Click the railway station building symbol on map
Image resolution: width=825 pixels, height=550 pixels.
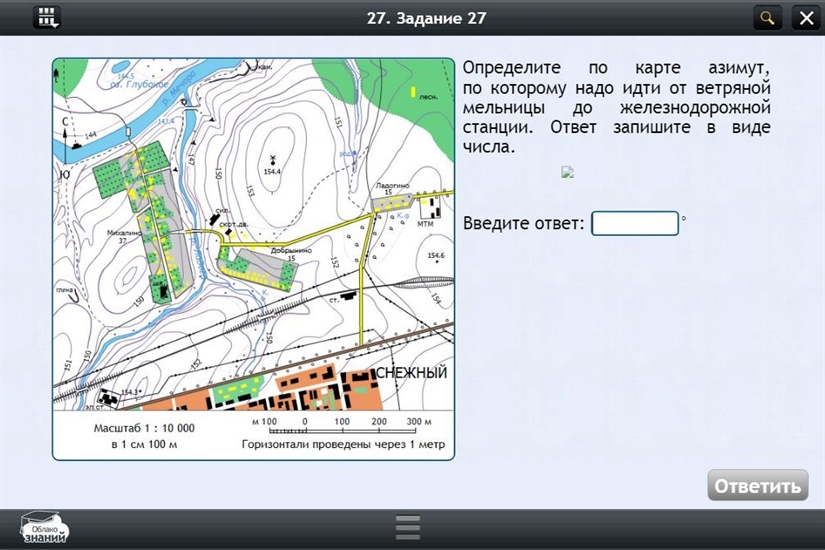pos(347,295)
